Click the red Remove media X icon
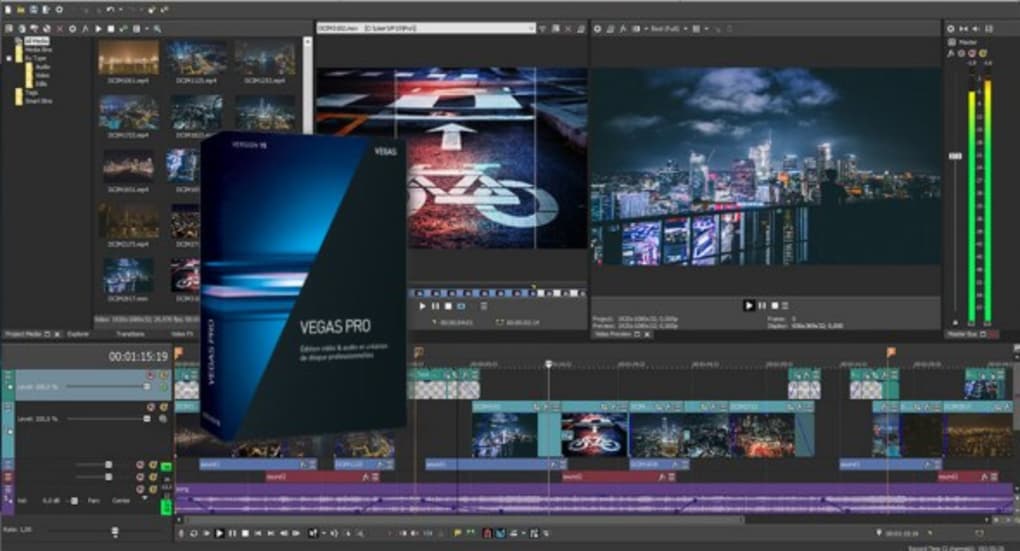1020x551 pixels. pyautogui.click(x=60, y=29)
